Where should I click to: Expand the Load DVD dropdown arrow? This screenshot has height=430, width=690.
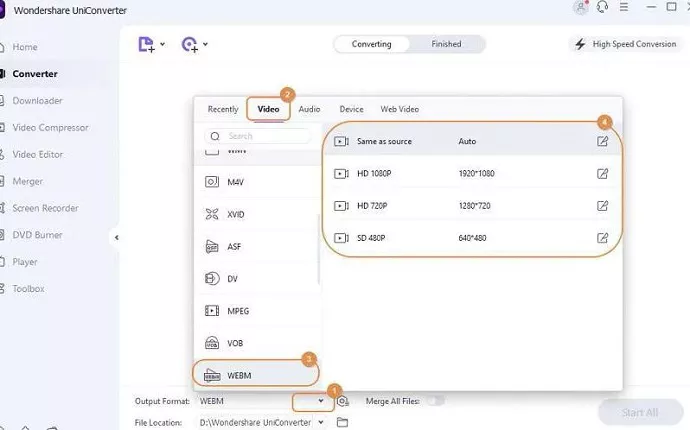point(205,44)
